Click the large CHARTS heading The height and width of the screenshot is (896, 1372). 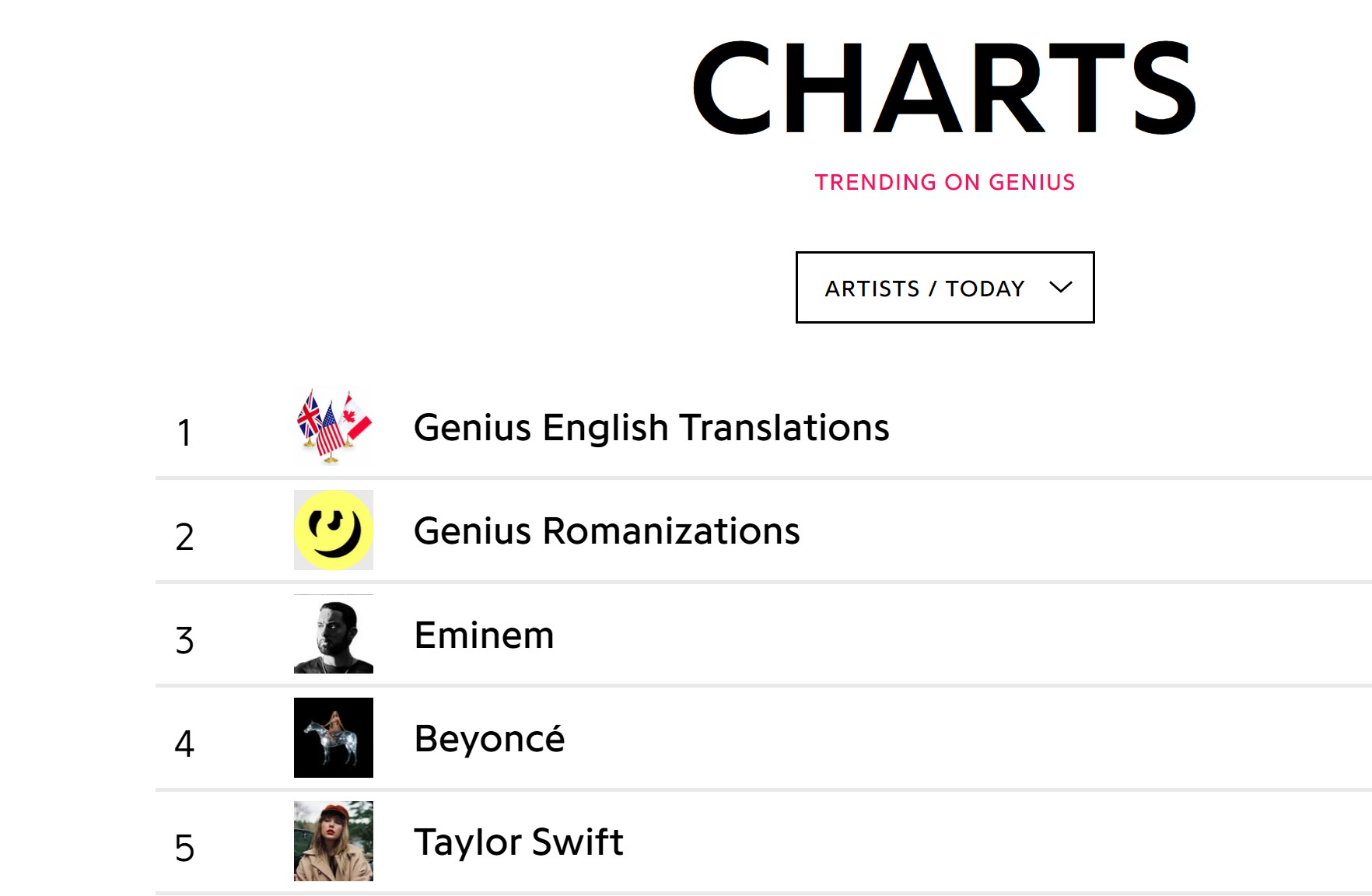tap(944, 88)
